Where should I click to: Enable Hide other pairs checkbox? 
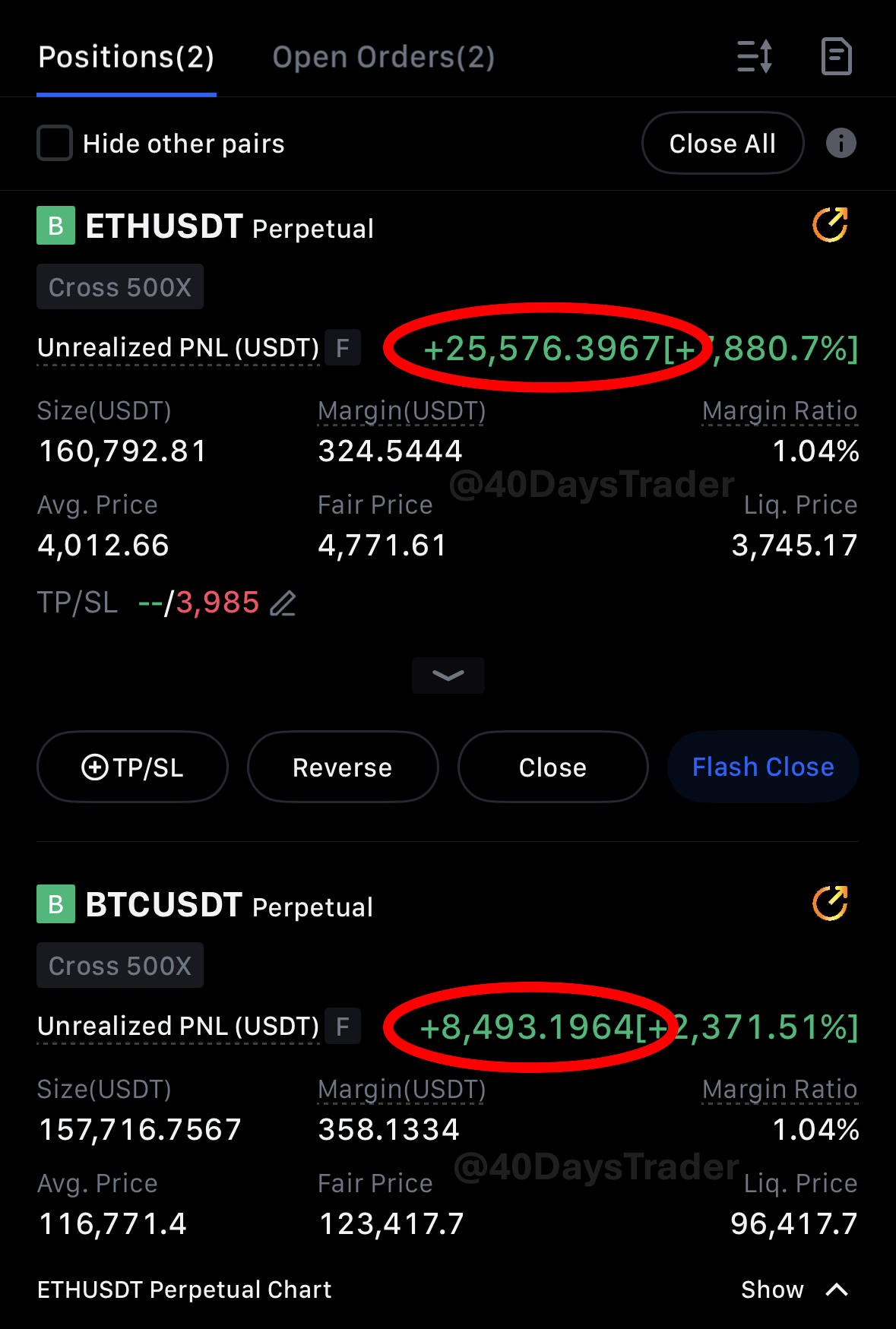point(55,143)
